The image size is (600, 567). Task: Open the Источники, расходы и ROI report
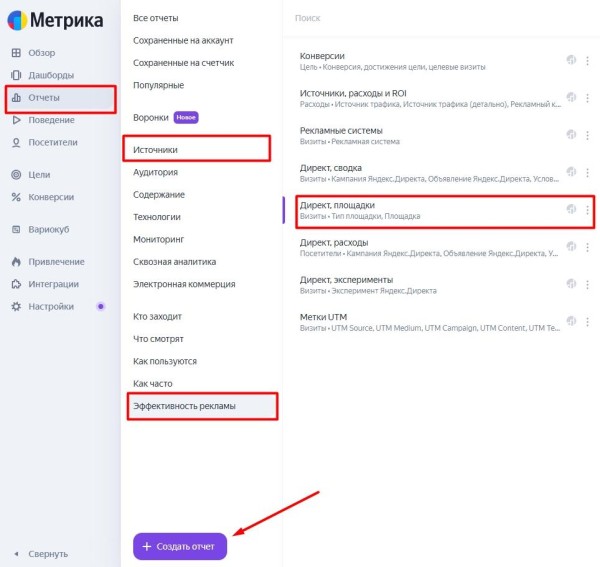353,93
